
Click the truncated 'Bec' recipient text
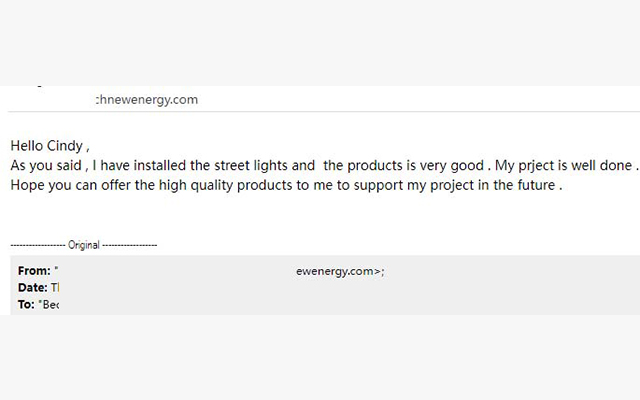(50, 304)
